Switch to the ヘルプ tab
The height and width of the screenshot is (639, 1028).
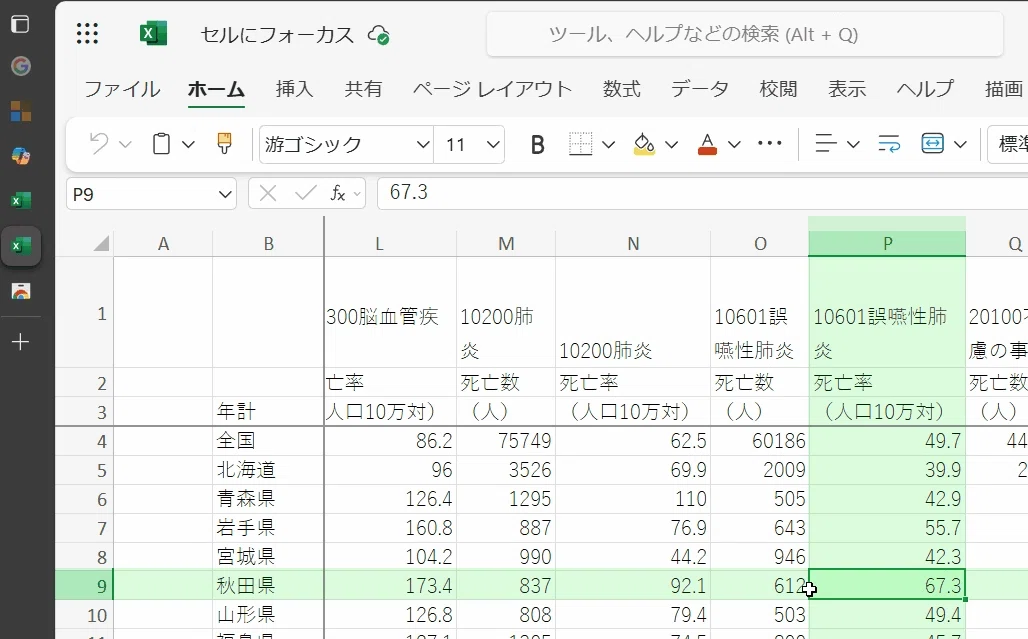point(925,88)
